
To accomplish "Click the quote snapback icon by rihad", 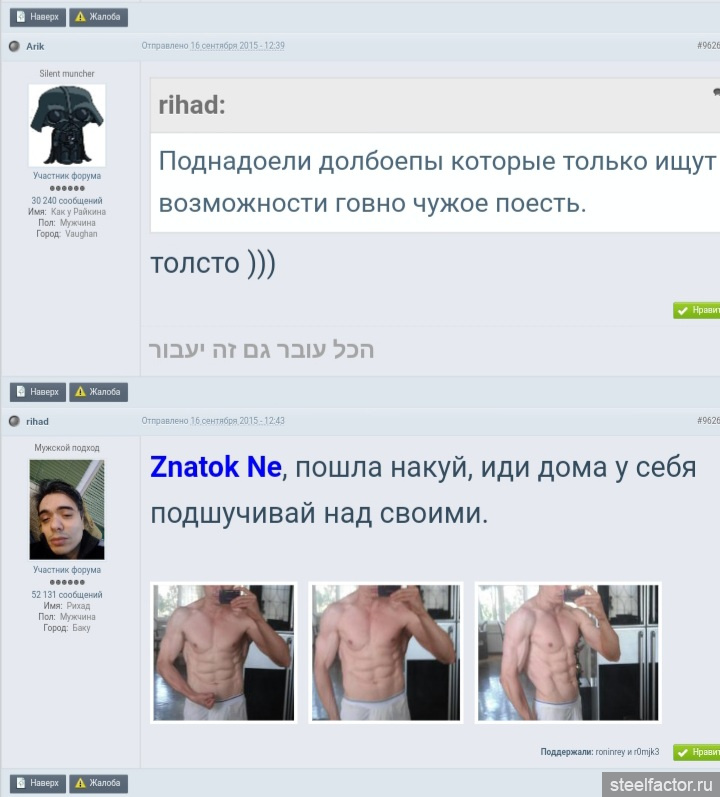I will pyautogui.click(x=716, y=92).
